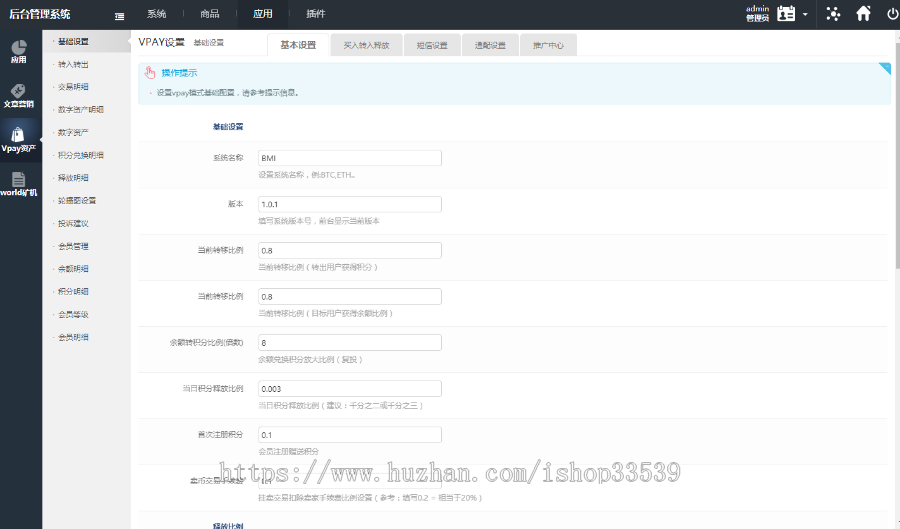The height and width of the screenshot is (529, 900).
Task: Click the admin 管理员 username label
Action: click(x=757, y=13)
